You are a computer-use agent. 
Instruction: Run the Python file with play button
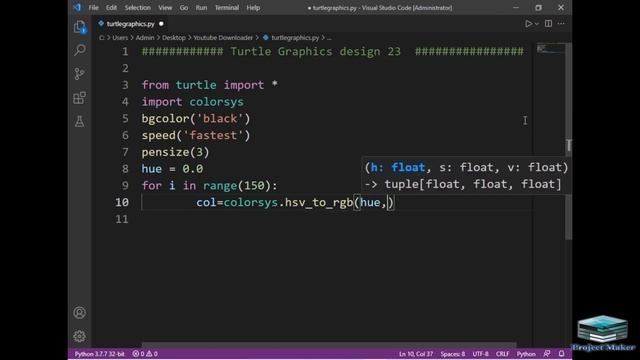tap(528, 24)
